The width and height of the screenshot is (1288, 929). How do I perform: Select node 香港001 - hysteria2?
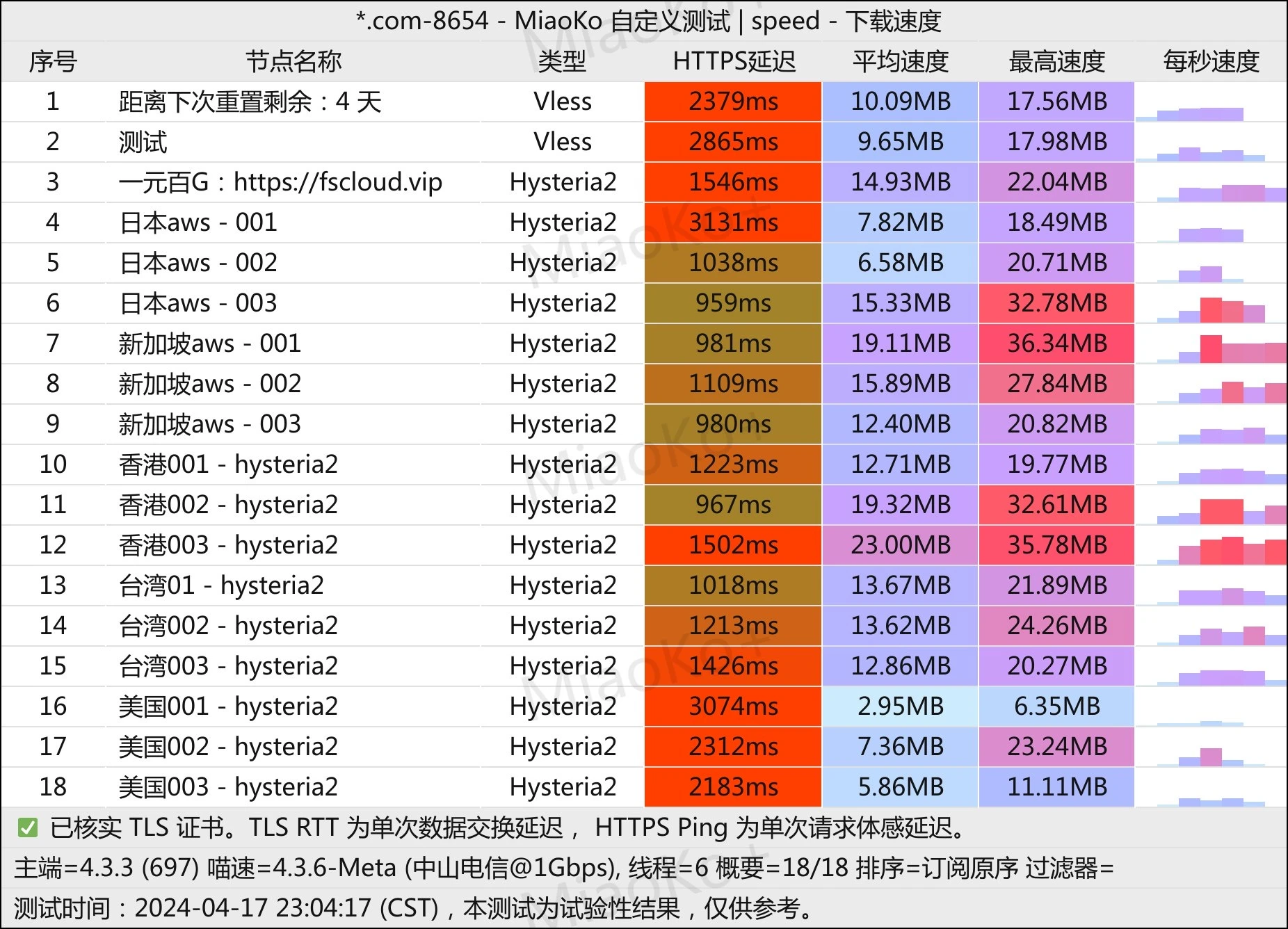click(x=228, y=464)
